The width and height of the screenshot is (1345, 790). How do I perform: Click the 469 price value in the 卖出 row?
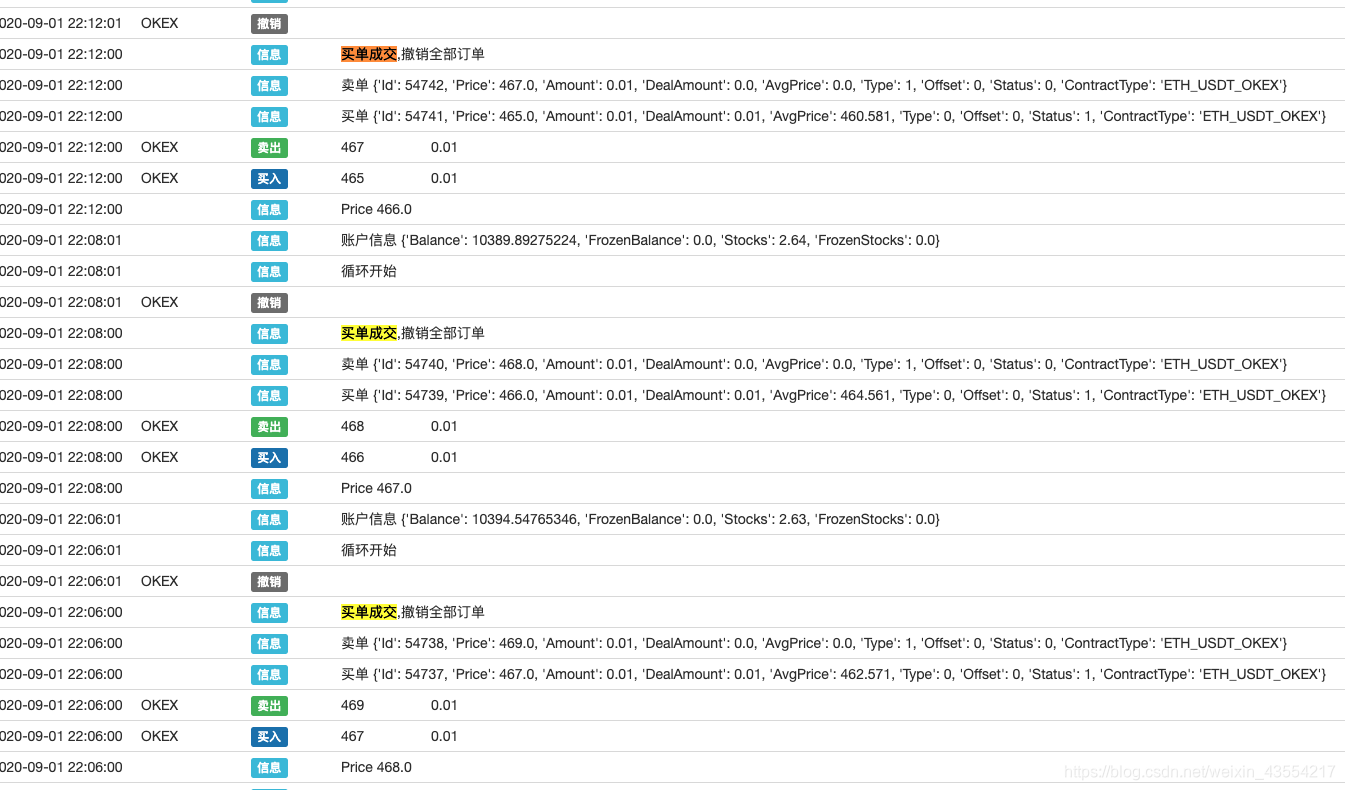(352, 705)
